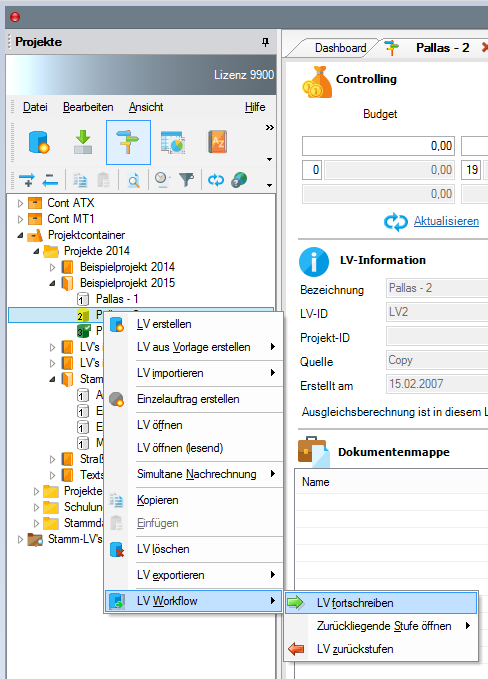Screen dimensions: 488x679
Task: Expand the Cont MT1 tree node
Action: [20, 219]
